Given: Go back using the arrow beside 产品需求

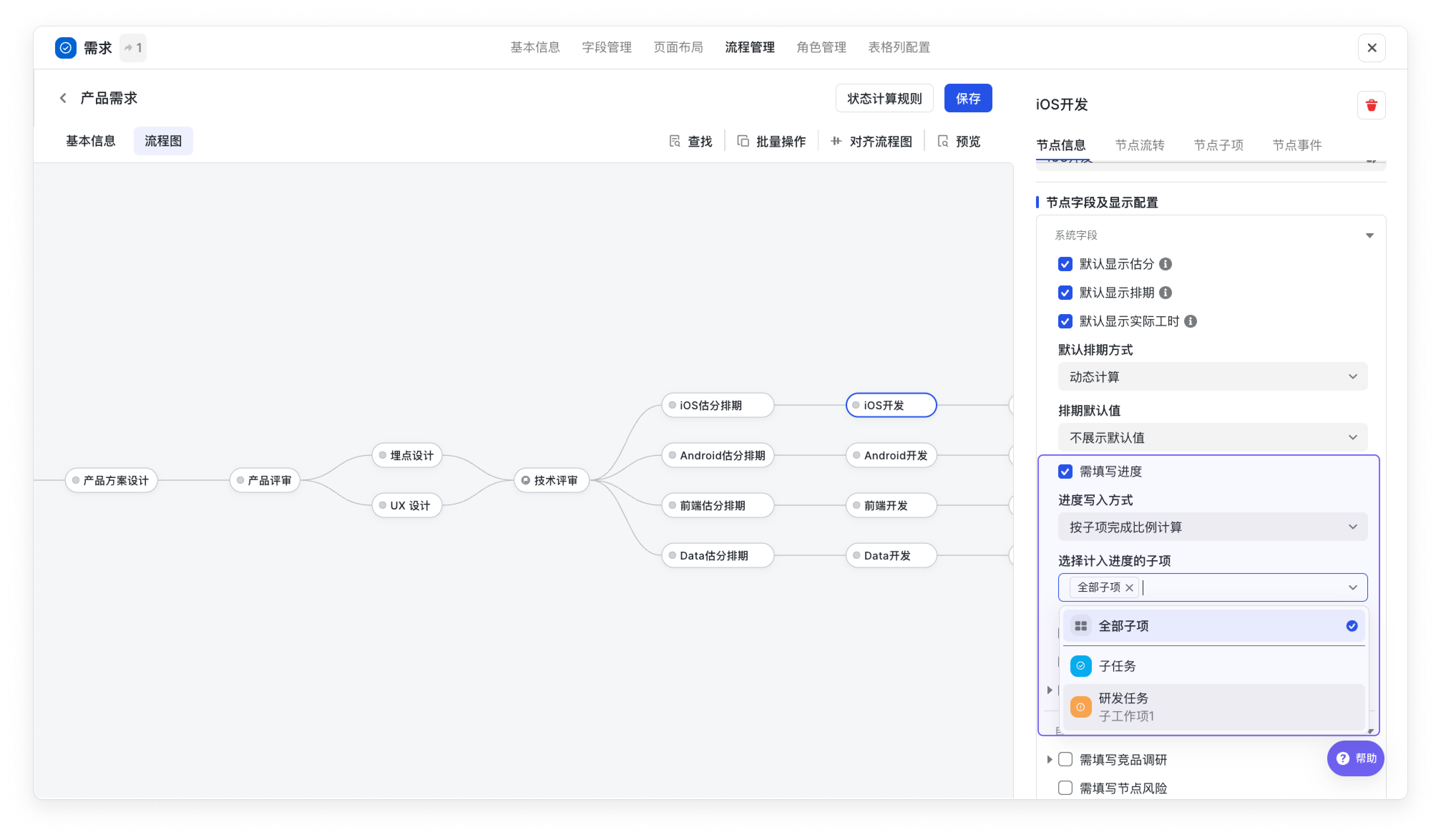Looking at the screenshot, I should (63, 98).
